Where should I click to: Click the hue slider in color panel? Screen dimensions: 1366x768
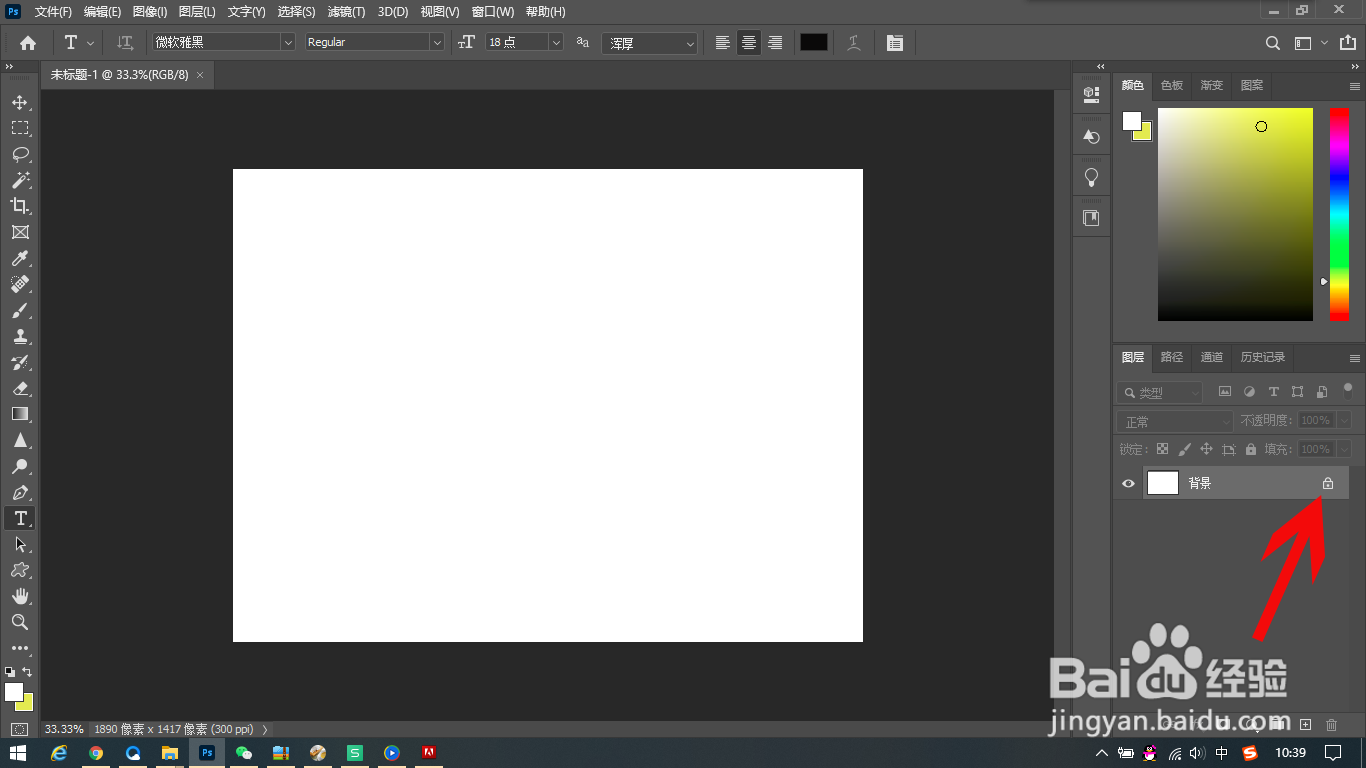[x=1339, y=214]
